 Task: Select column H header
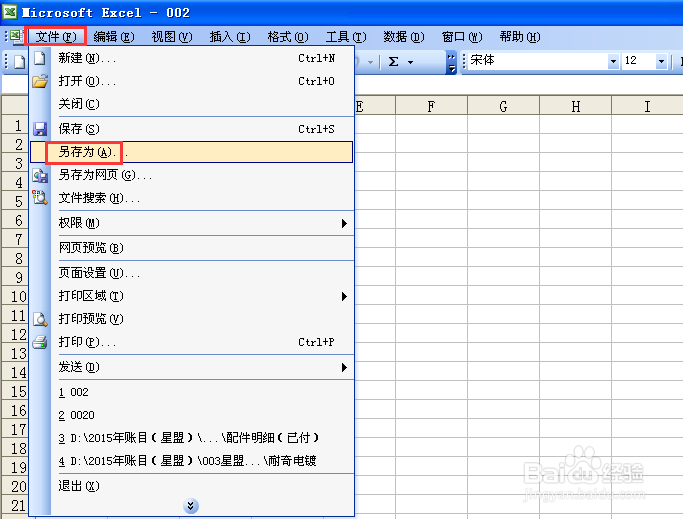click(x=575, y=106)
